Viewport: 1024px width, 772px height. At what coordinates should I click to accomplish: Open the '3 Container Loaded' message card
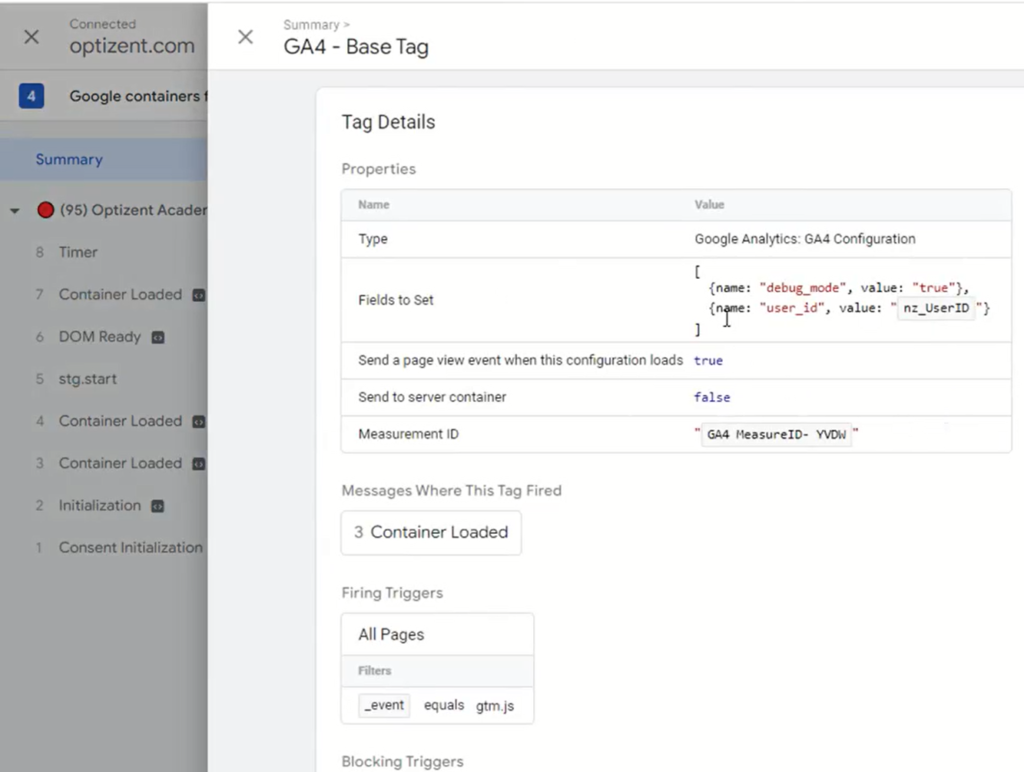(x=431, y=532)
